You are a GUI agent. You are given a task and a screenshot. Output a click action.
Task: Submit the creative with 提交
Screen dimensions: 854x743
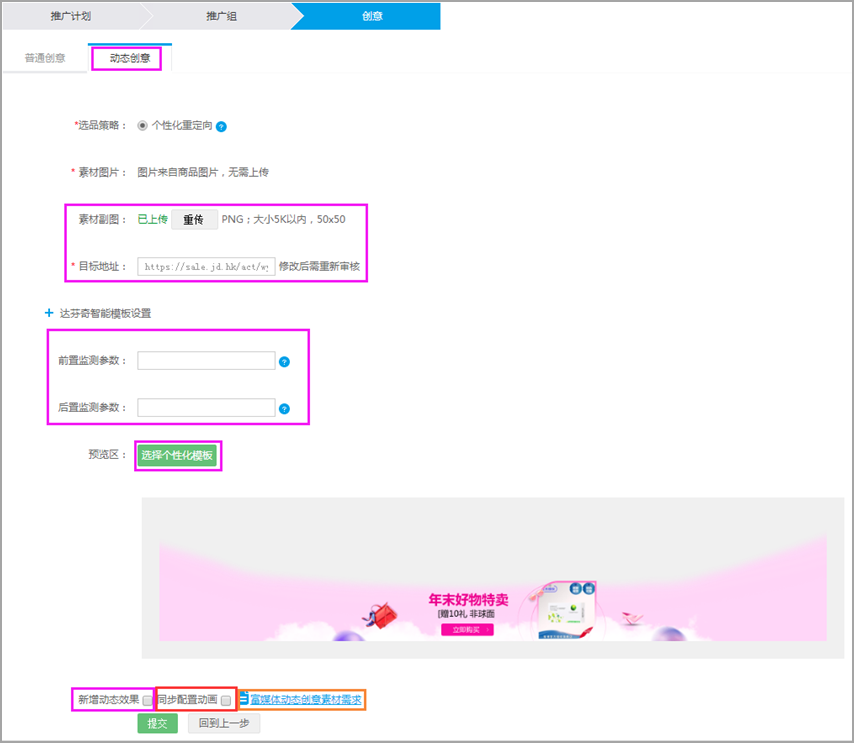157,722
